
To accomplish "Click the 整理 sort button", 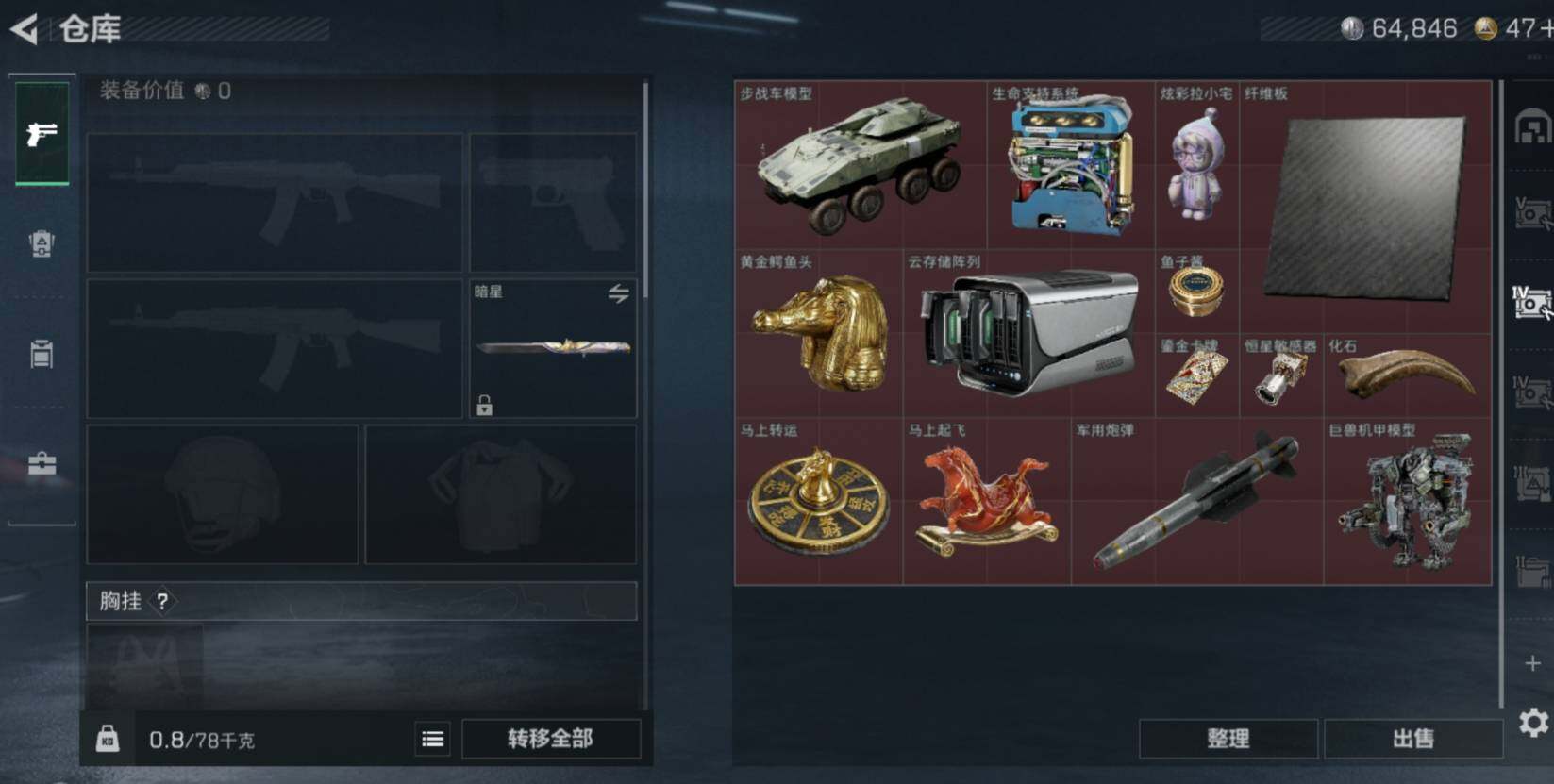I will (x=1228, y=739).
